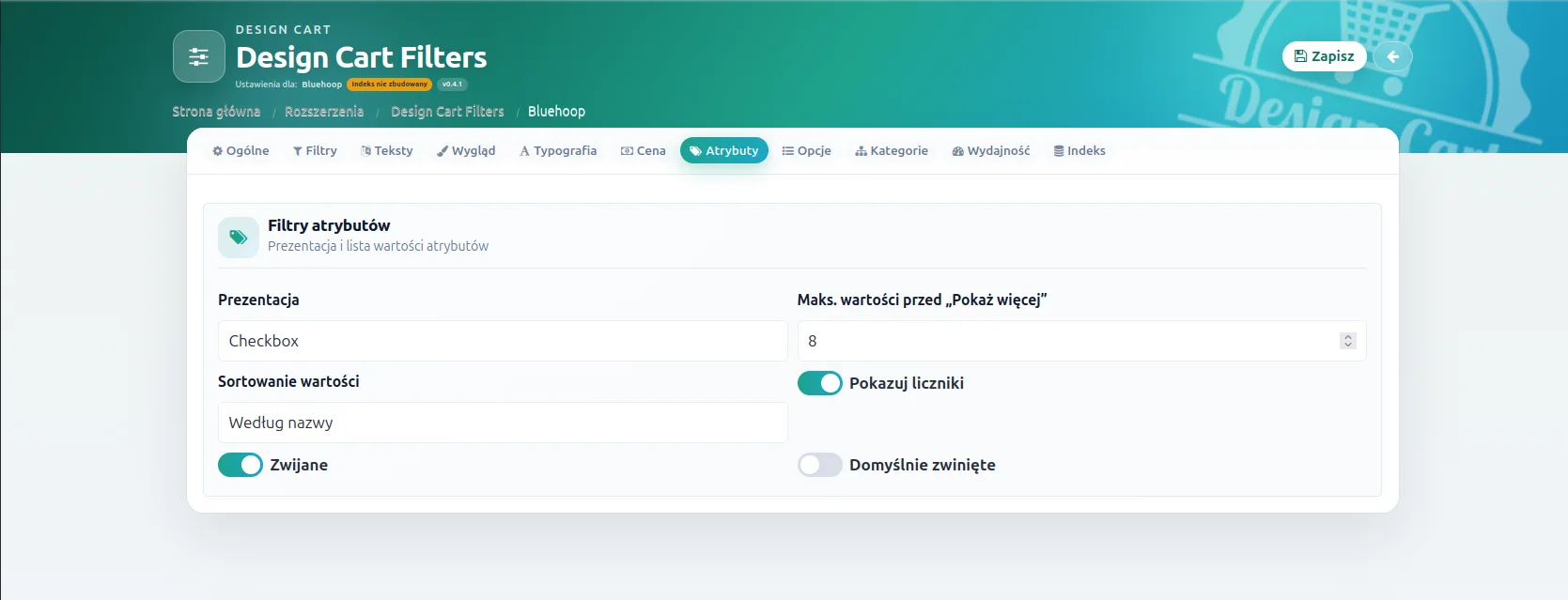This screenshot has height=600, width=1568.
Task: Click the Ustawienia dla: Bluehoop subtitle
Action: [288, 85]
